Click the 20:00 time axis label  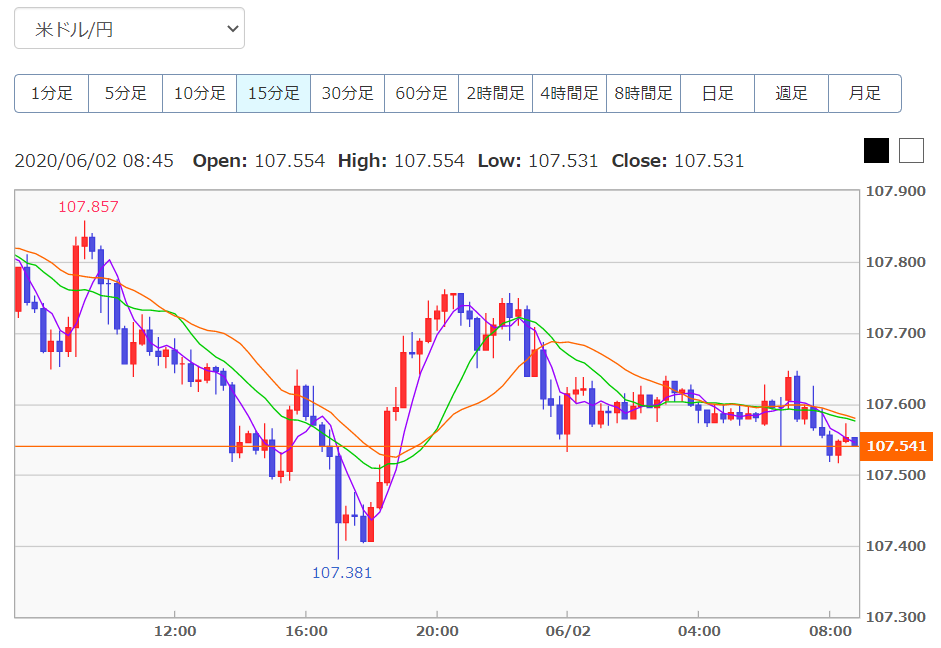tap(437, 631)
